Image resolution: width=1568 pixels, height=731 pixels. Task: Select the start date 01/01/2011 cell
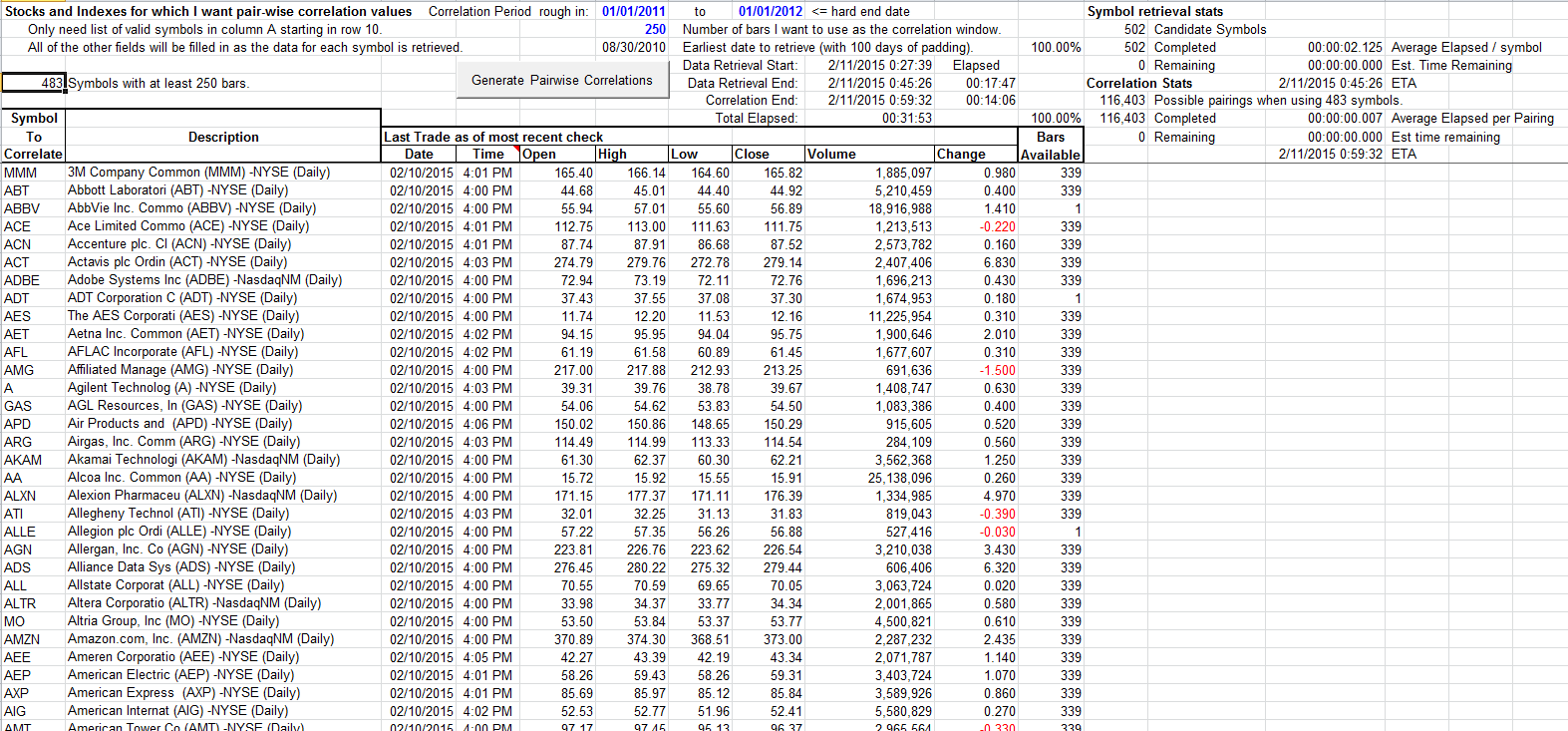(633, 11)
